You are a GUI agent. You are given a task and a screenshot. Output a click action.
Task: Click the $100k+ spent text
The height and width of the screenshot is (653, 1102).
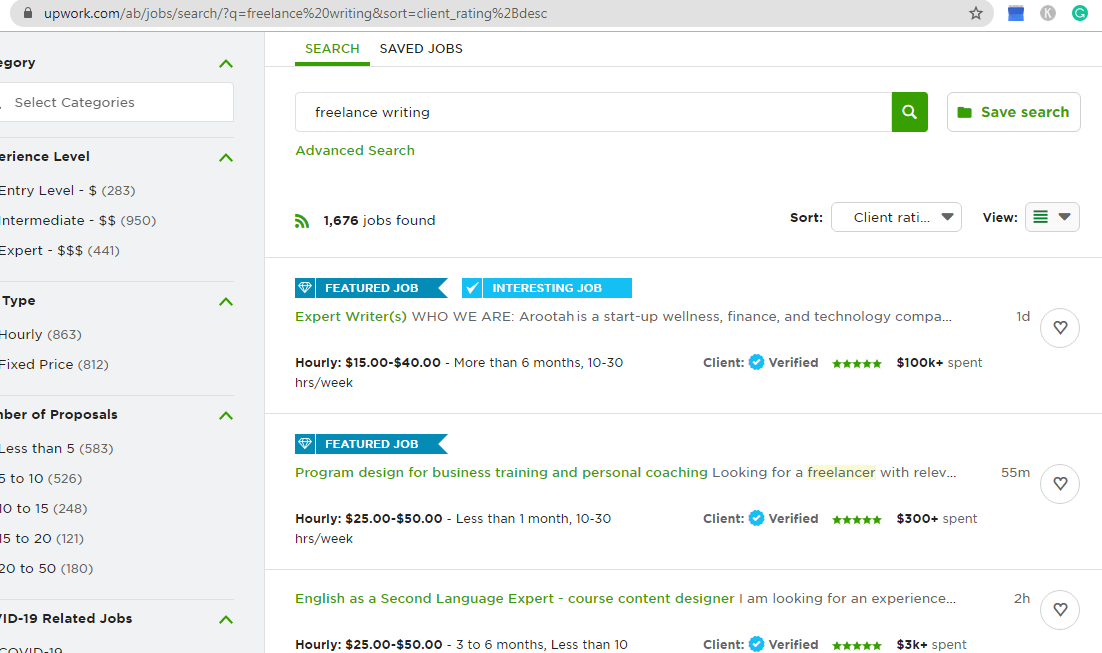(939, 363)
